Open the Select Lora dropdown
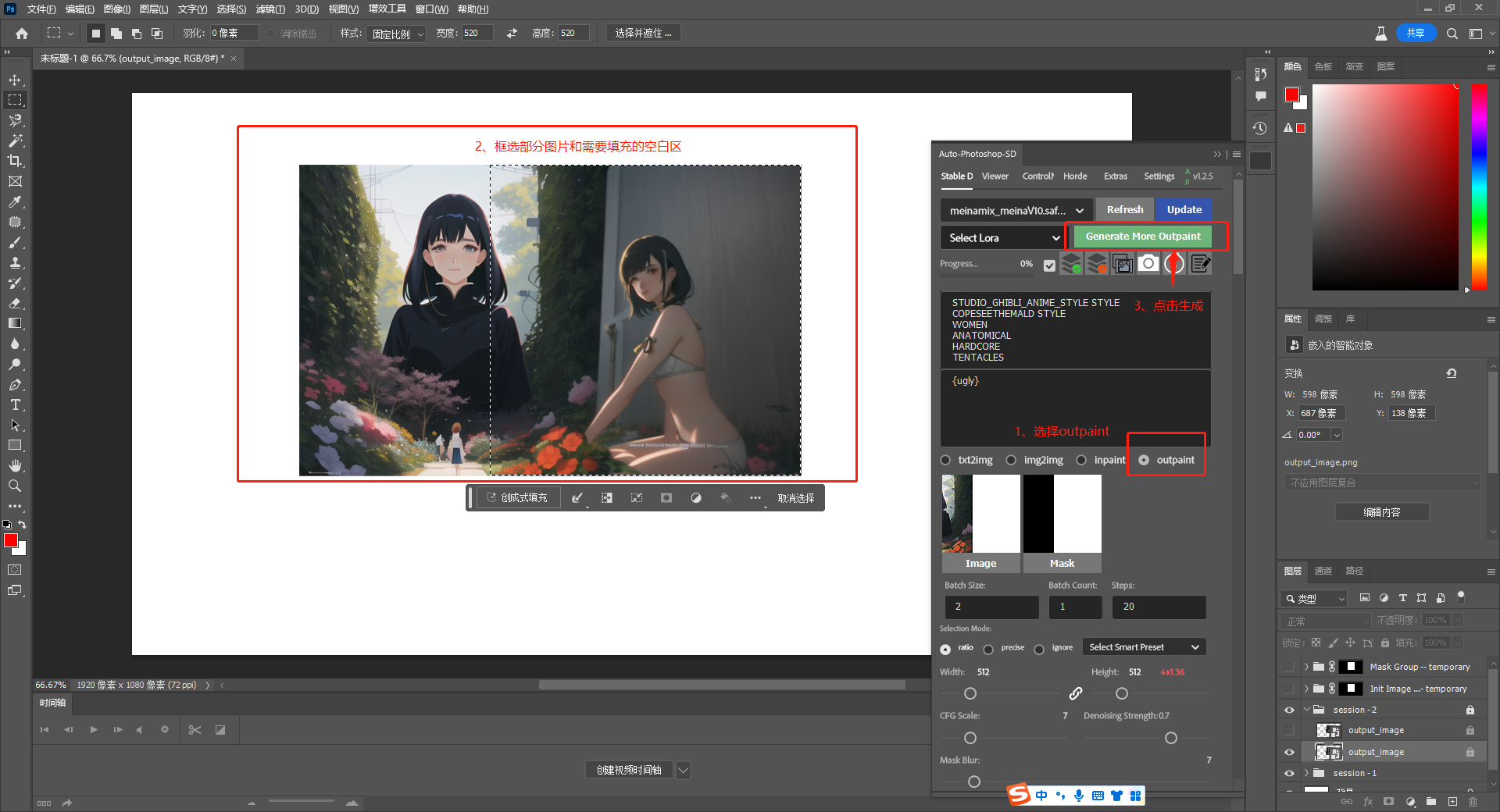The width and height of the screenshot is (1500, 812). pyautogui.click(x=1002, y=237)
